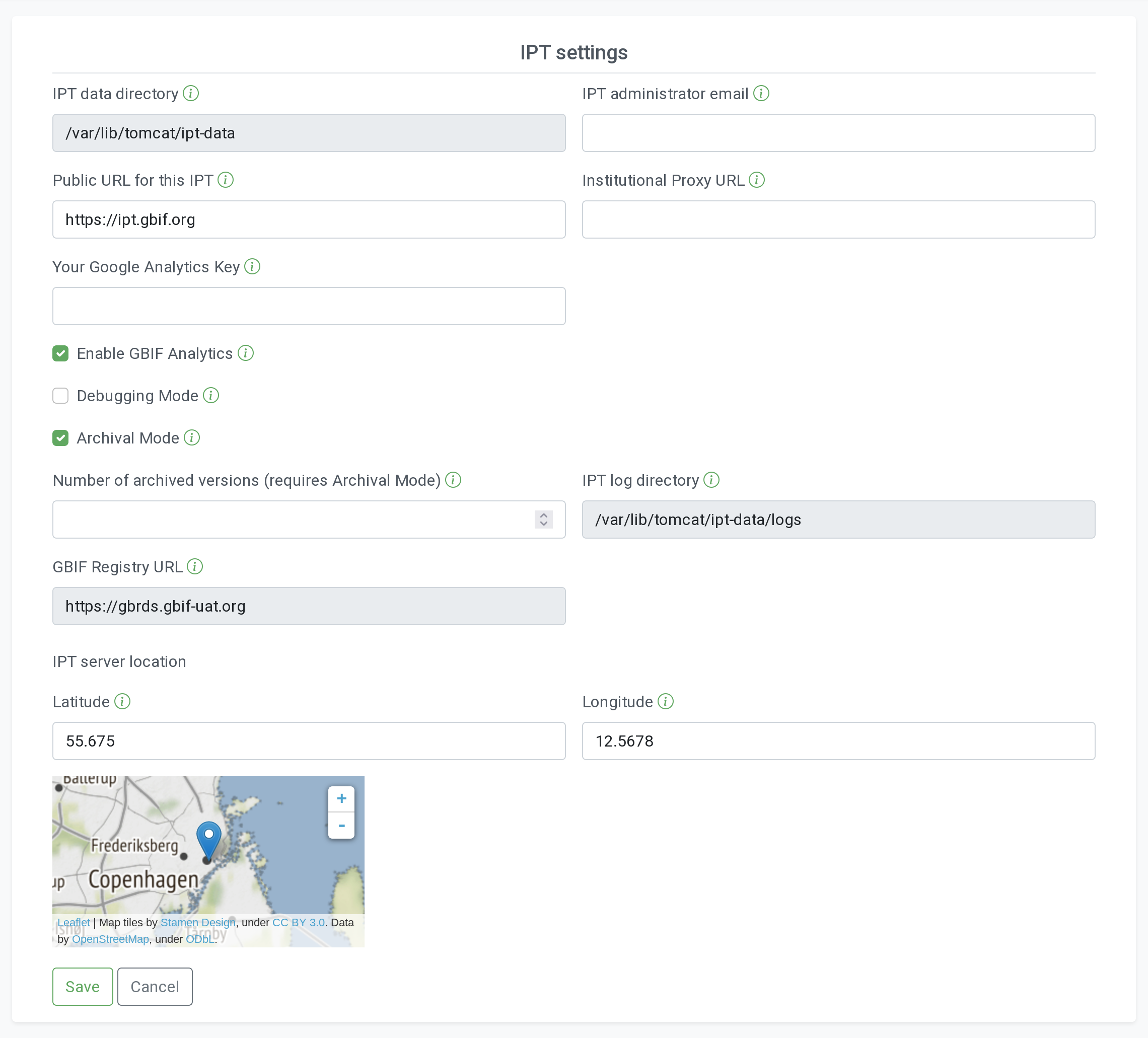Enable the Debugging Mode checkbox

[x=60, y=396]
